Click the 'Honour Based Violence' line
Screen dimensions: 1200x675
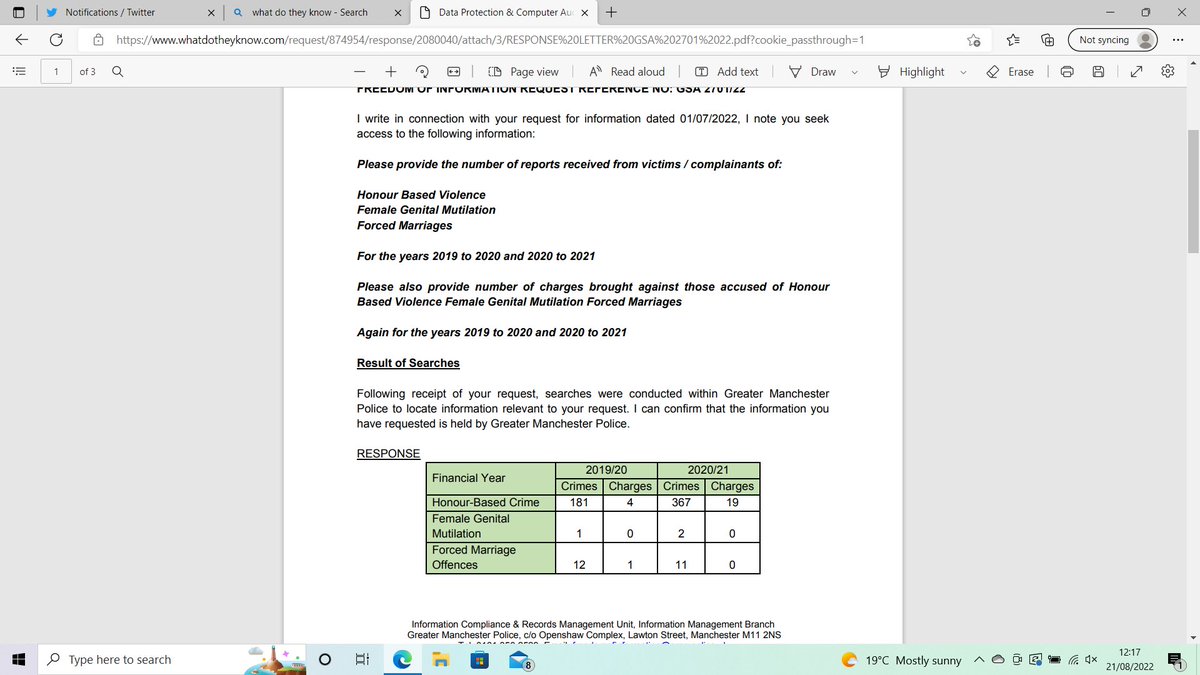pos(421,194)
